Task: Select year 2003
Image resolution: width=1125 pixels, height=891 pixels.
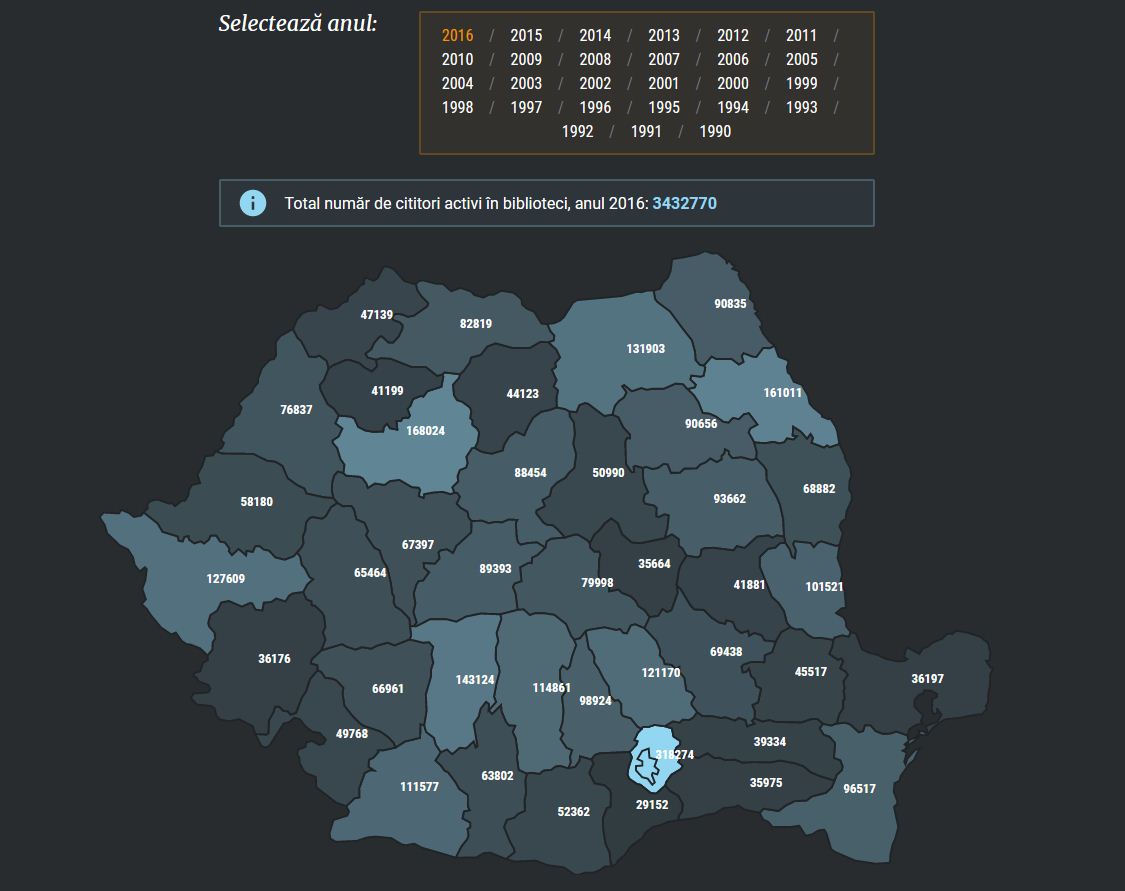Action: pos(526,83)
